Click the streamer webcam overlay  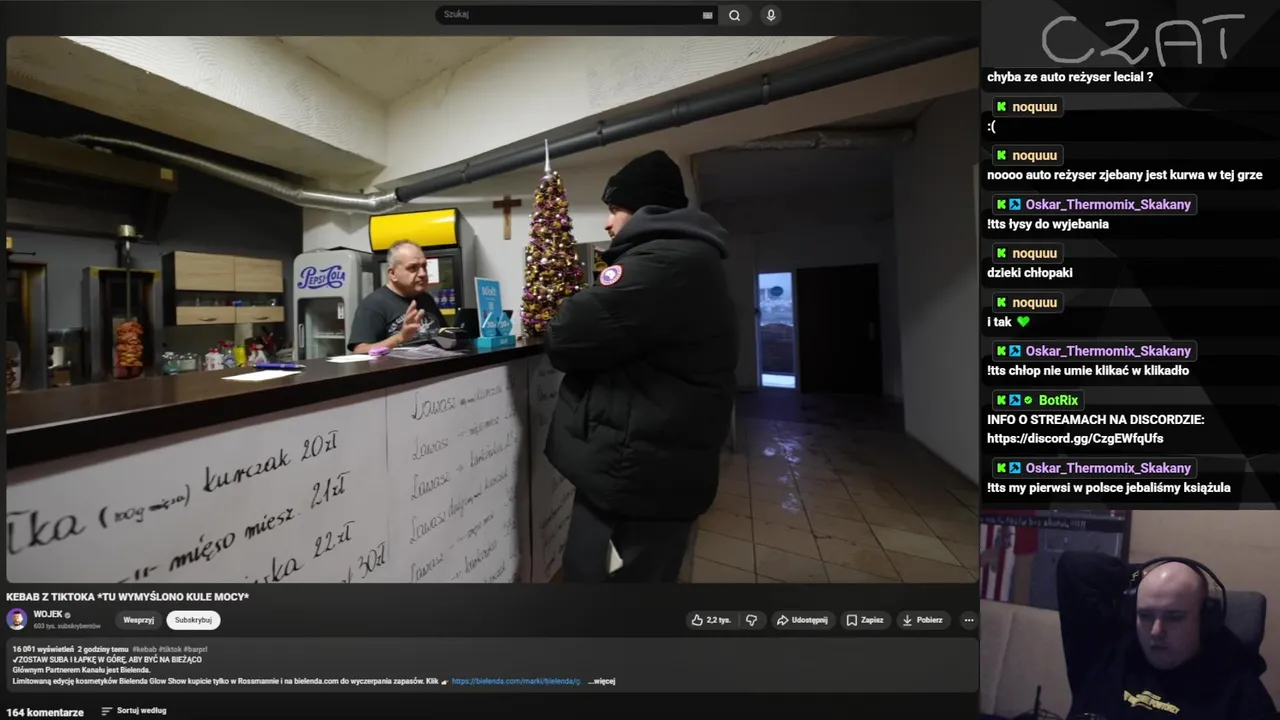pyautogui.click(x=1130, y=615)
